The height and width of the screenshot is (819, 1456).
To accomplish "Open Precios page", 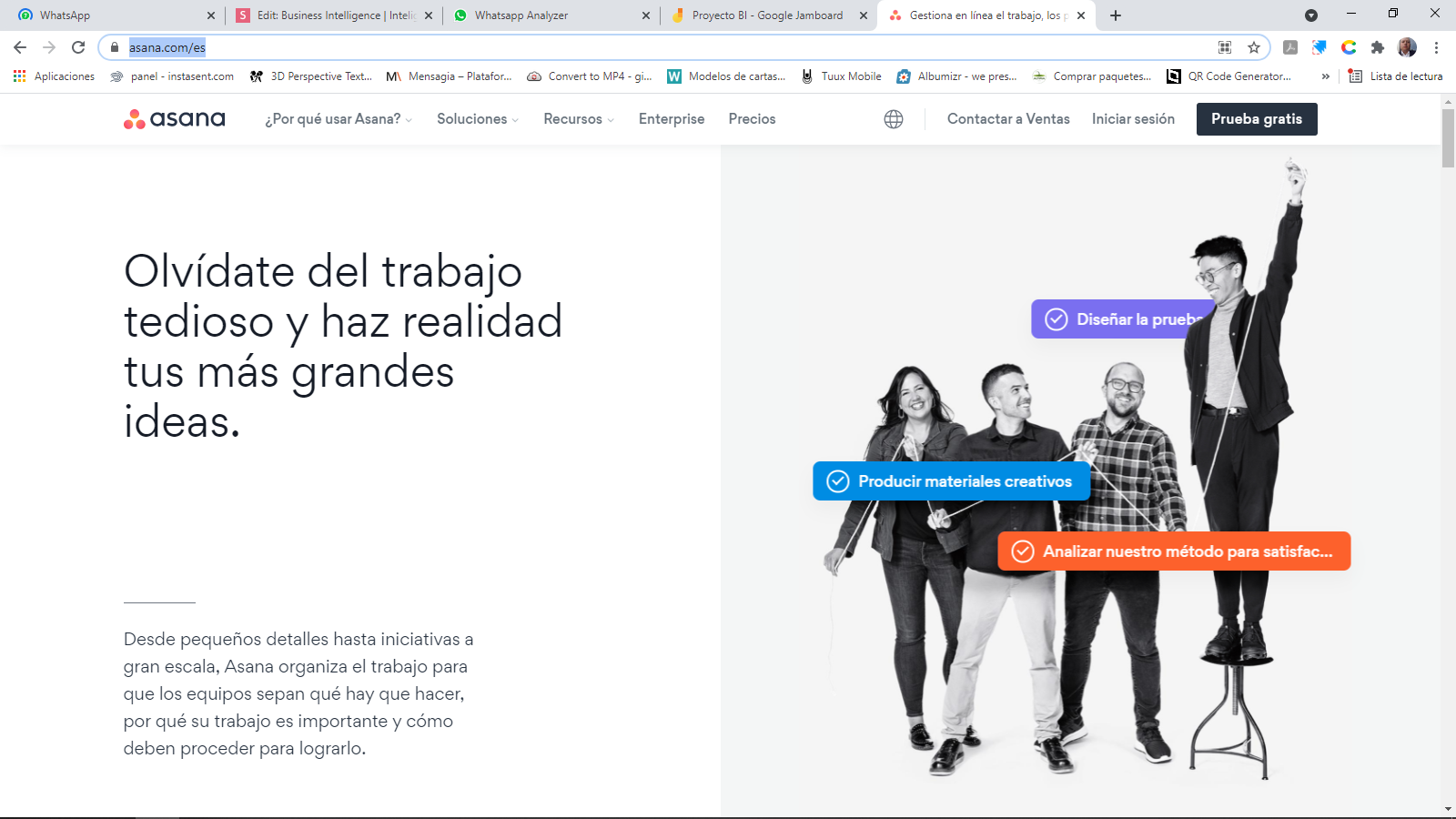I will coord(752,119).
